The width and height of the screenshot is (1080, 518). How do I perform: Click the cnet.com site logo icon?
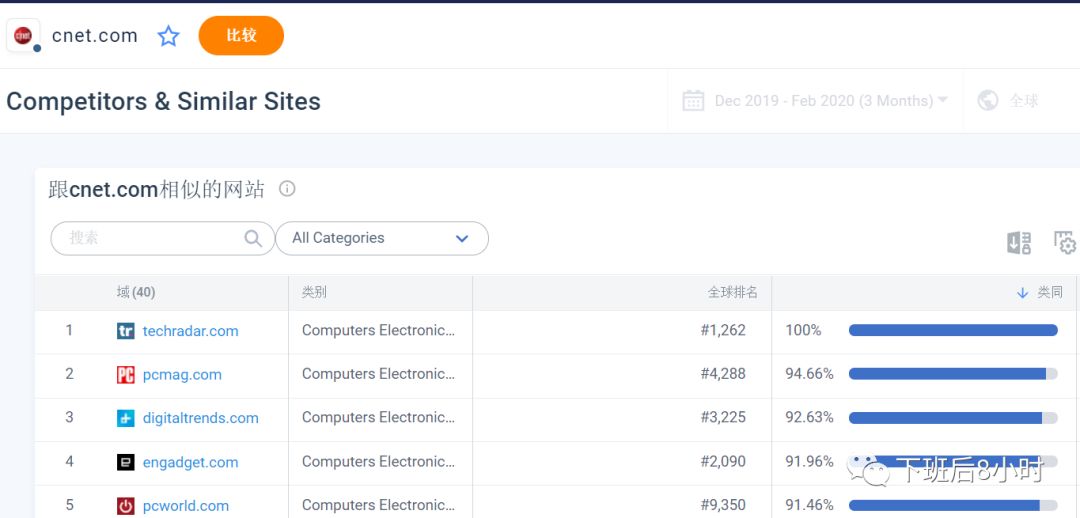[23, 35]
